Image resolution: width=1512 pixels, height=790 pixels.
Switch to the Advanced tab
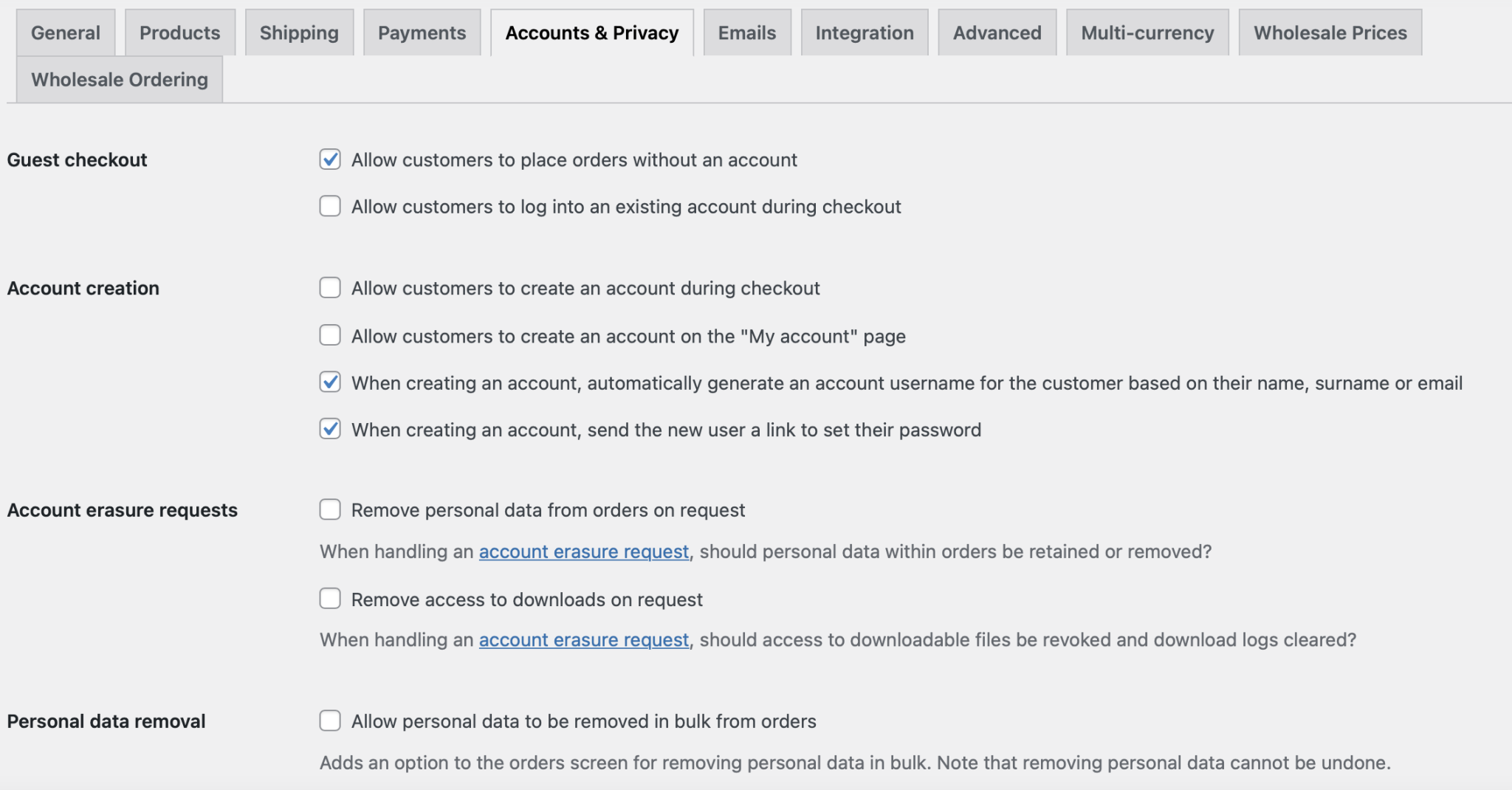pos(997,33)
